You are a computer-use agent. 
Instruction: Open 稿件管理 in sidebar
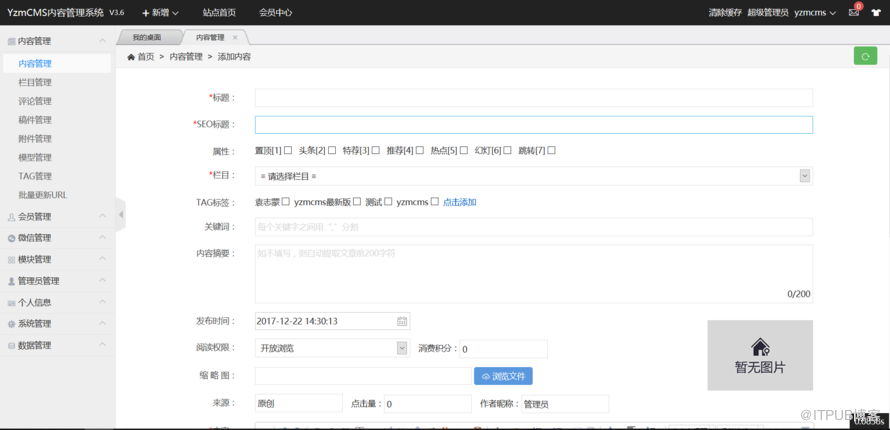(x=35, y=120)
